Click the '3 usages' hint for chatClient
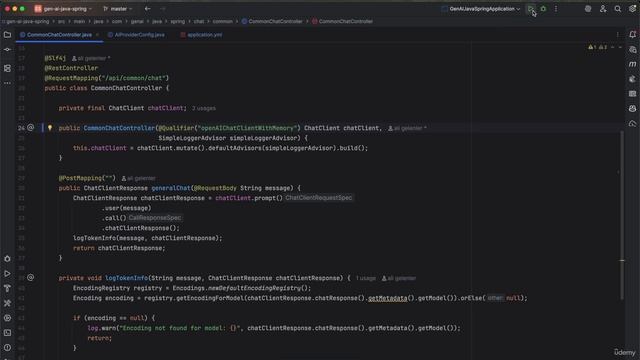This screenshot has height=360, width=640. click(204, 108)
